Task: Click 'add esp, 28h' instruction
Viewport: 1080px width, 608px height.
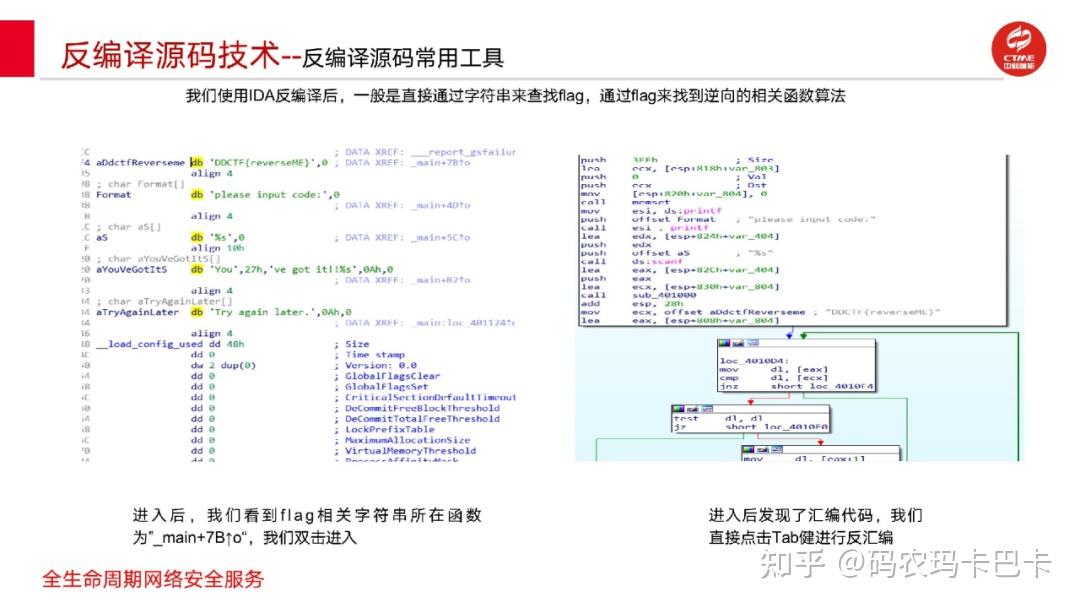Action: point(632,304)
